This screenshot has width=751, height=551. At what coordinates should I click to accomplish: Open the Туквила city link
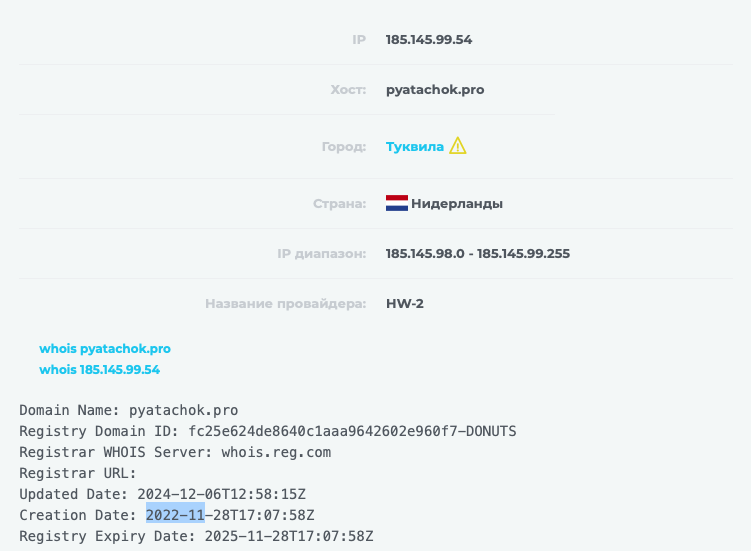(415, 147)
